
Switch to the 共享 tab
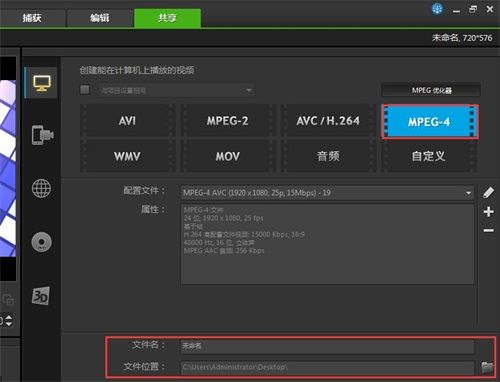tap(167, 18)
